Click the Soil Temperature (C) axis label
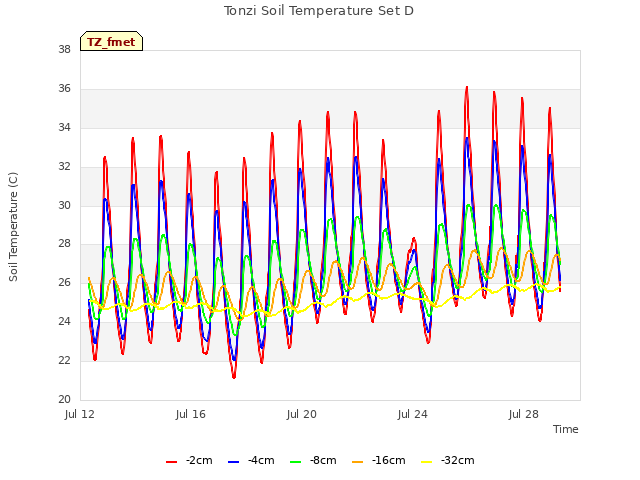Screen dimensions: 640x480 click(x=13, y=227)
